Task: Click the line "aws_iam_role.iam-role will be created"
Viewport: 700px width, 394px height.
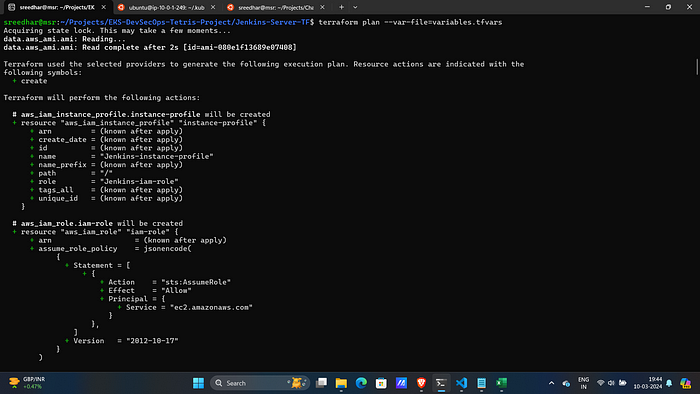Action: pos(98,224)
